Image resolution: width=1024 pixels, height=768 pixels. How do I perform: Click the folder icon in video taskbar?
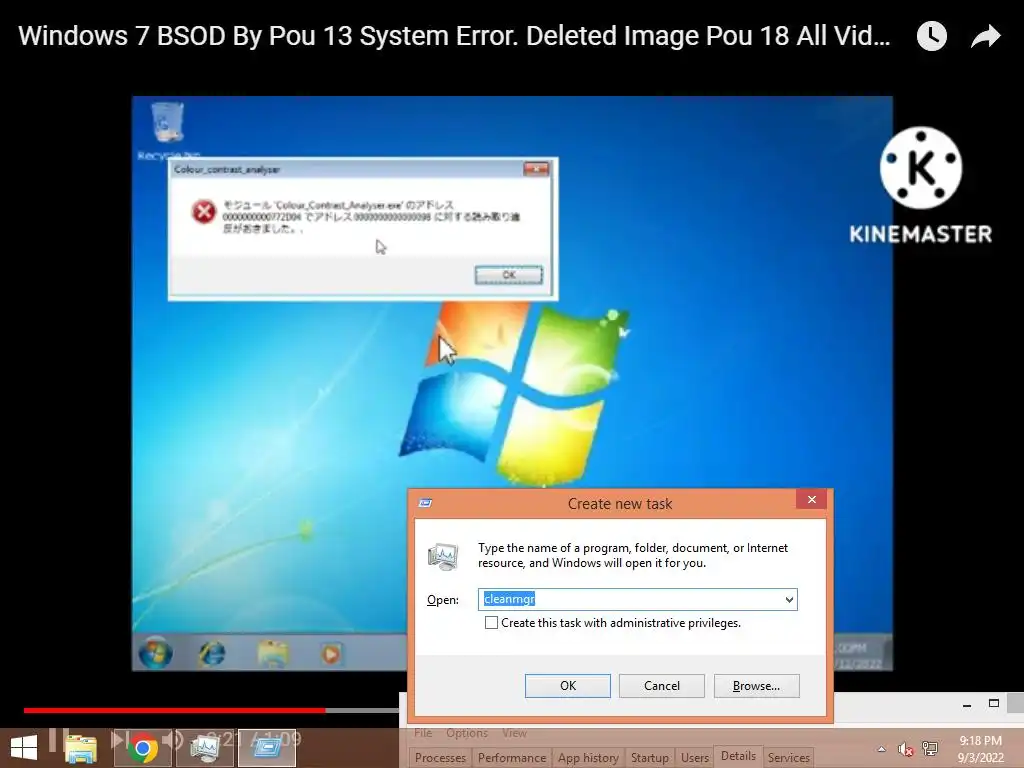[x=272, y=653]
